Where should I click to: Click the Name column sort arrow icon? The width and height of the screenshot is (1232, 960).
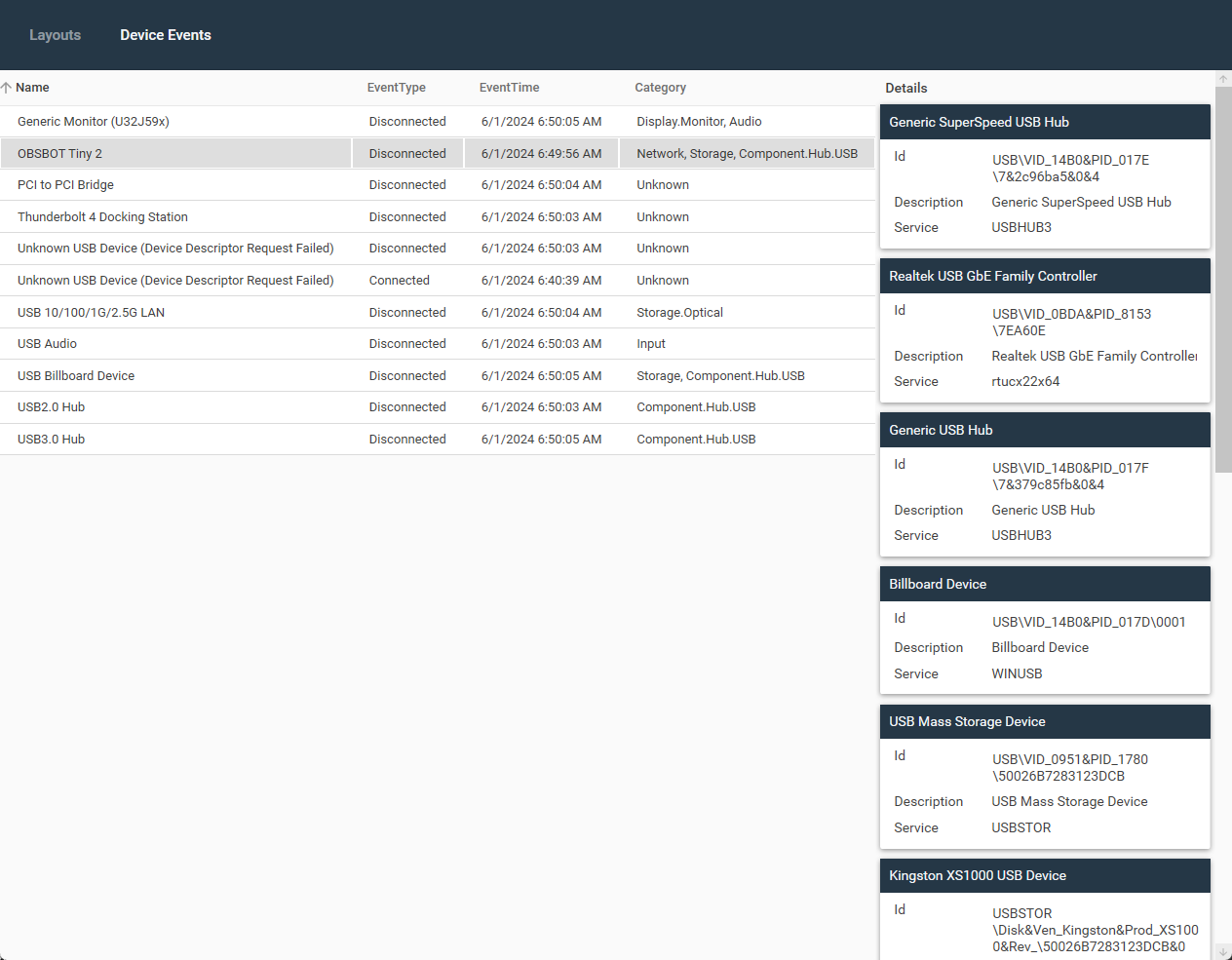click(x=7, y=88)
